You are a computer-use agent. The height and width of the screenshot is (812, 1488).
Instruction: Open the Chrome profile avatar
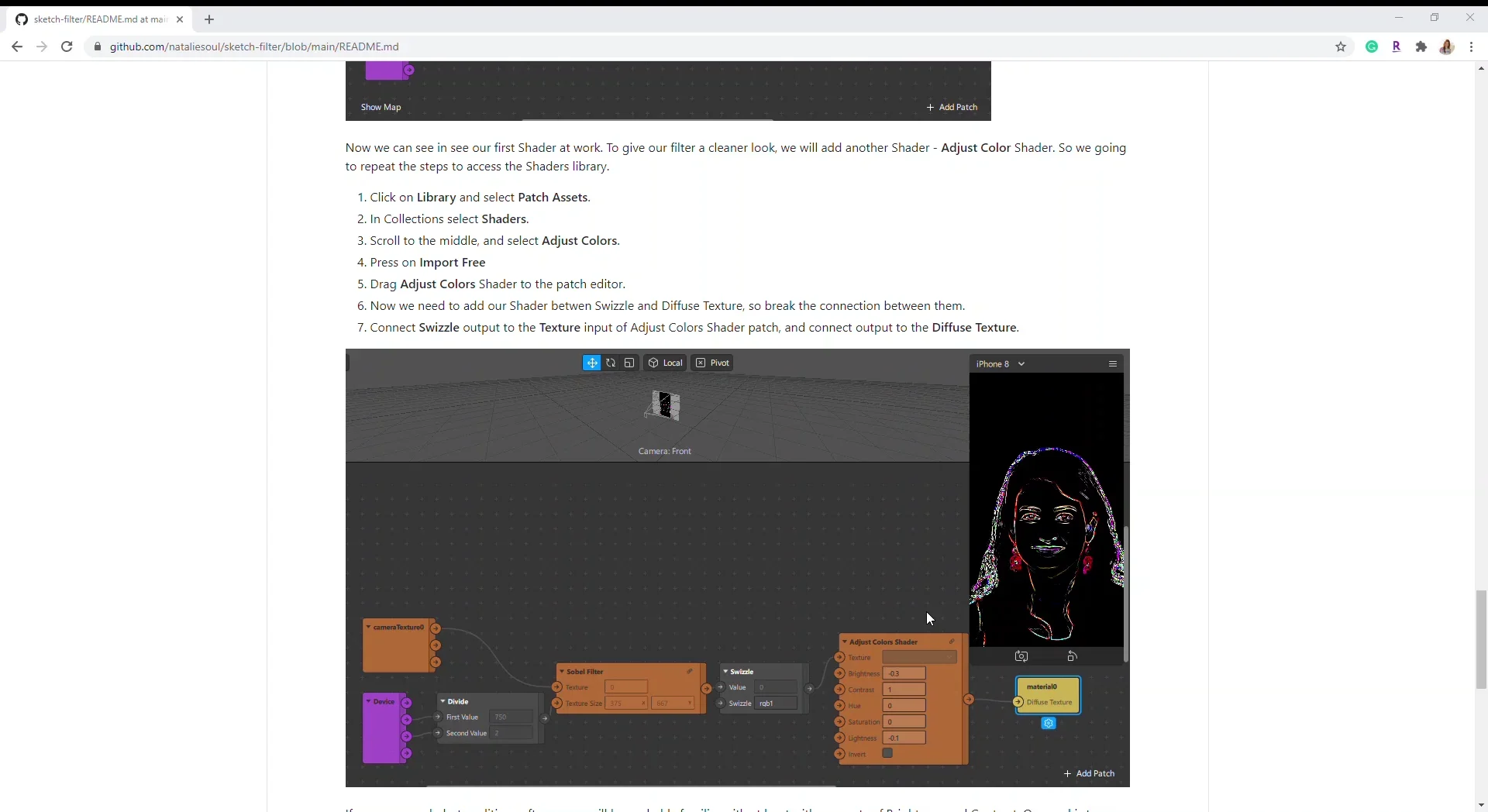click(1446, 46)
